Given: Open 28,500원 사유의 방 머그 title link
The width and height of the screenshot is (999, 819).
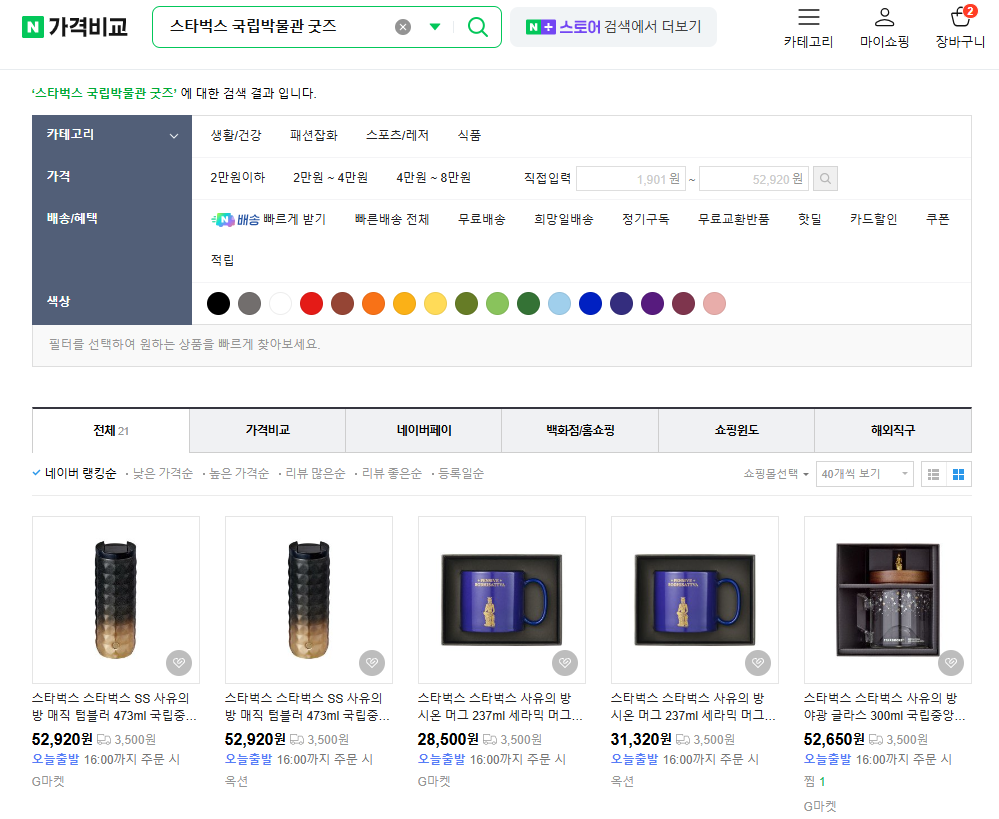Looking at the screenshot, I should point(500,707).
